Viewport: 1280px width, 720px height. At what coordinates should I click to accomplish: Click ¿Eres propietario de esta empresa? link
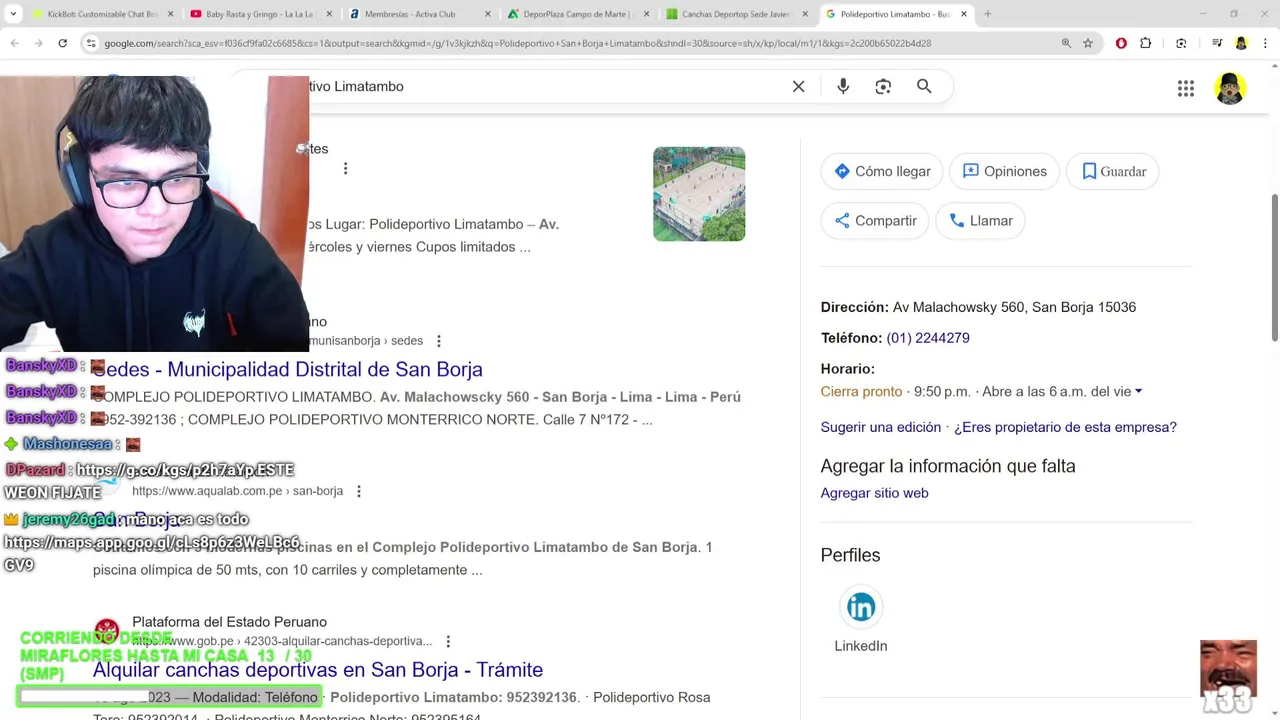(x=1065, y=427)
